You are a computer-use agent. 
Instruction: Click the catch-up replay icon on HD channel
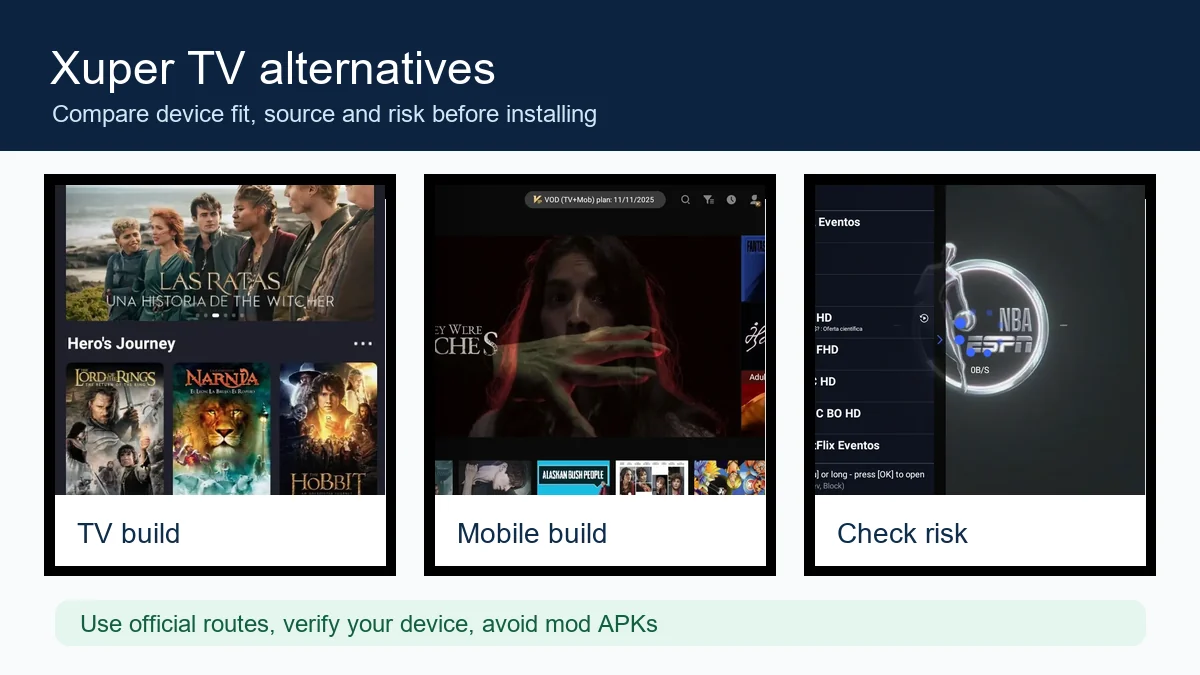point(924,318)
